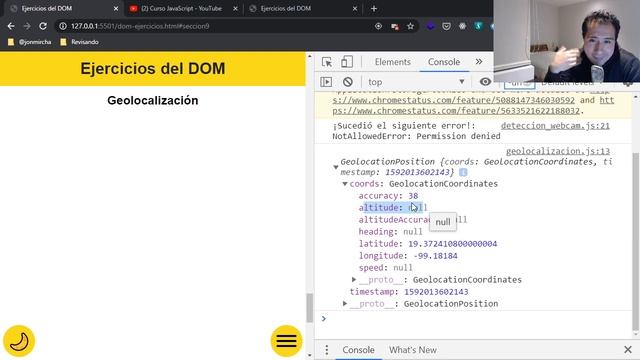Open the Revisando bookmarks folder
This screenshot has width=640, height=360.
[x=80, y=42]
